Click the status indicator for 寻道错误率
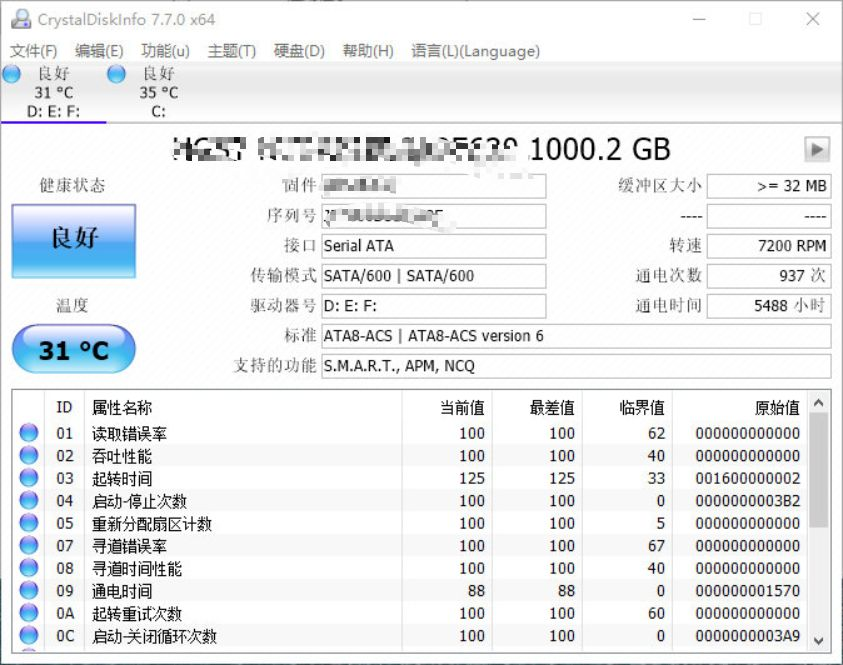 click(x=28, y=546)
